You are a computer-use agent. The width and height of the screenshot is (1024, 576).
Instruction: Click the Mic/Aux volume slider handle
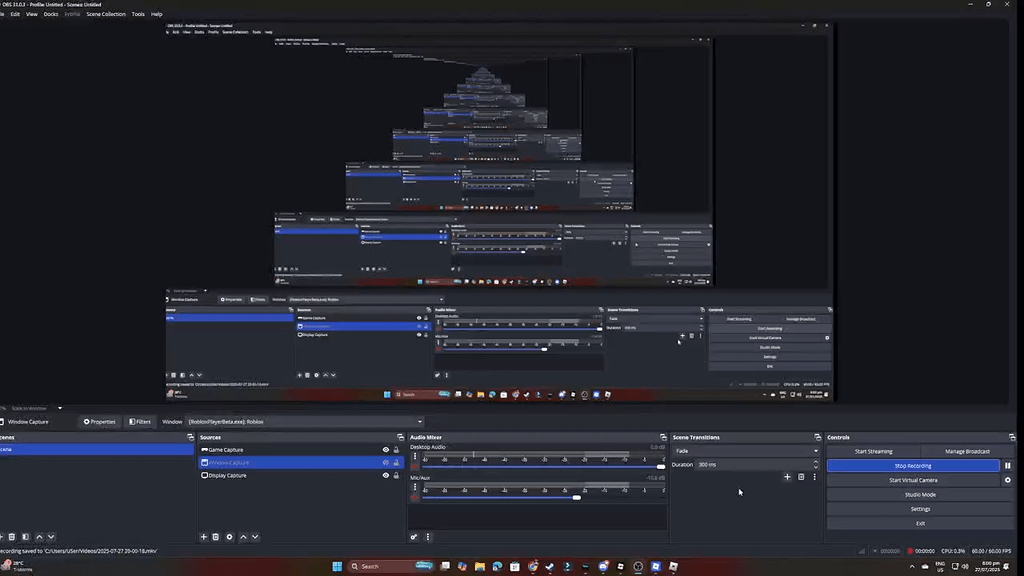click(x=577, y=497)
